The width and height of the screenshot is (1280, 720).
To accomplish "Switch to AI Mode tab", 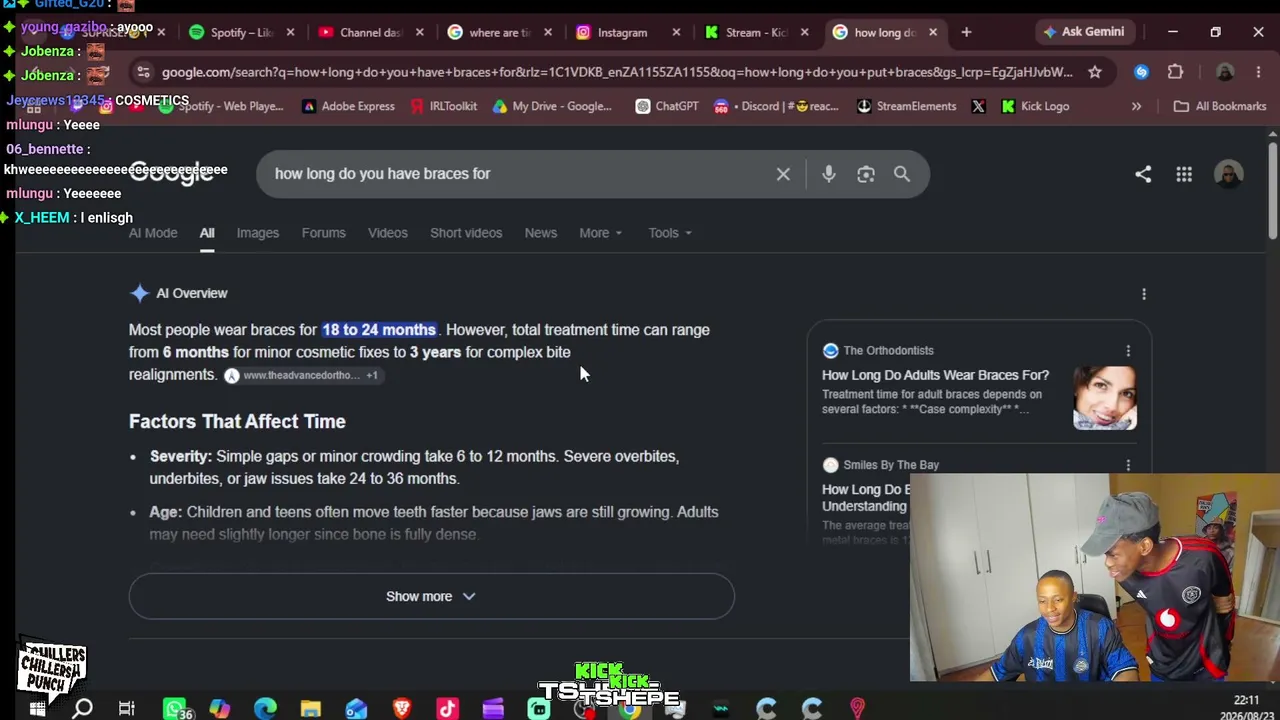I will pyautogui.click(x=153, y=233).
